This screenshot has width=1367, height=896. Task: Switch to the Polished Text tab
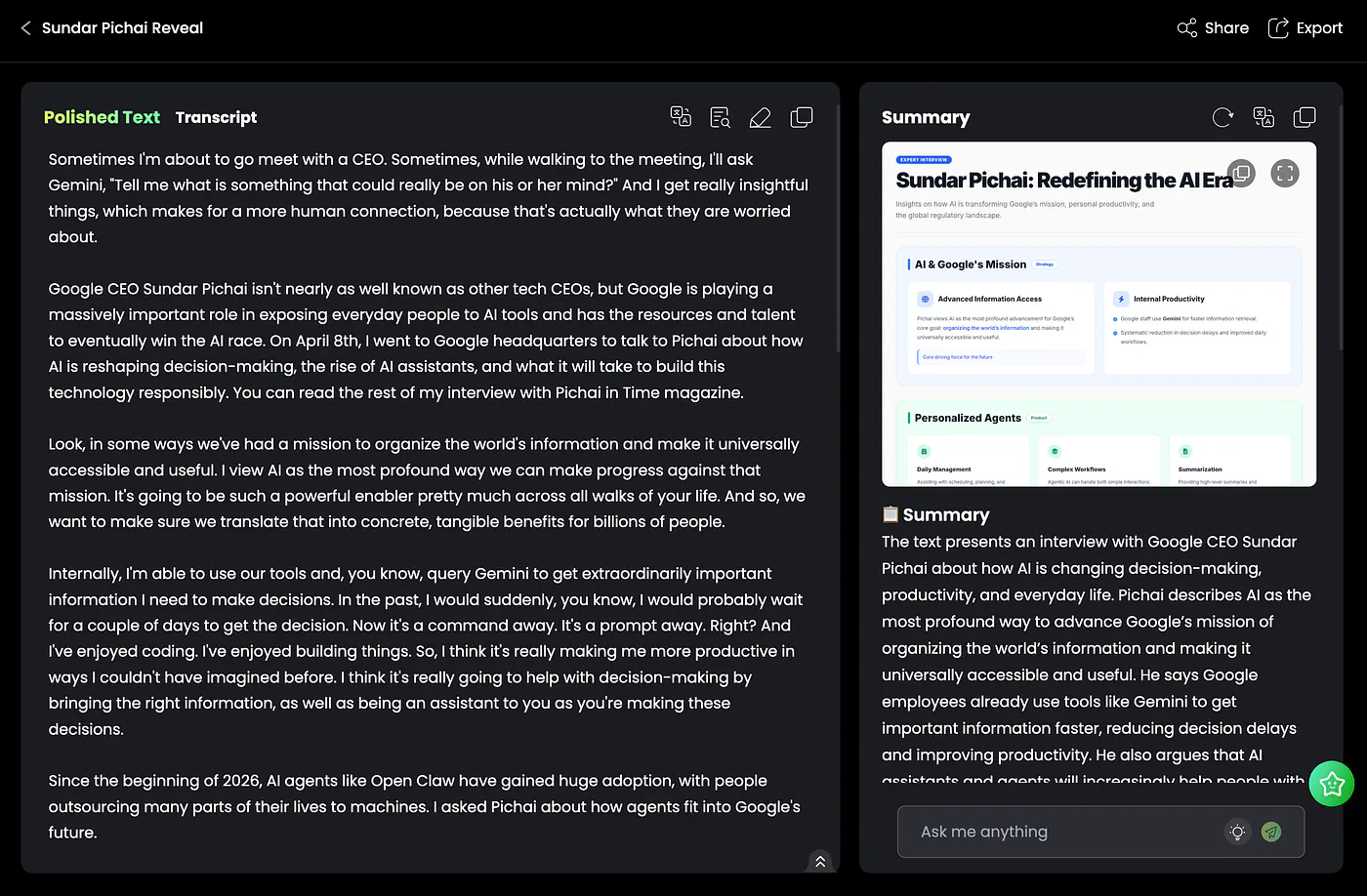click(x=102, y=117)
